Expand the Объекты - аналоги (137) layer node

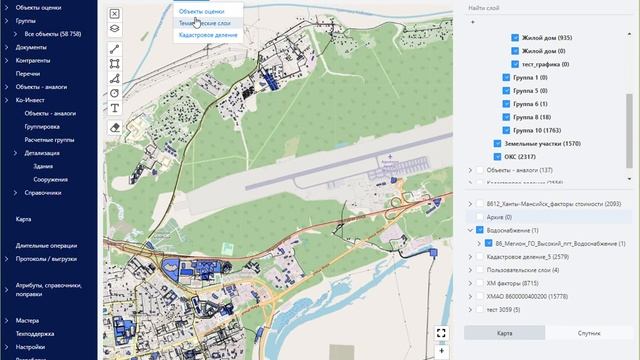coord(470,170)
